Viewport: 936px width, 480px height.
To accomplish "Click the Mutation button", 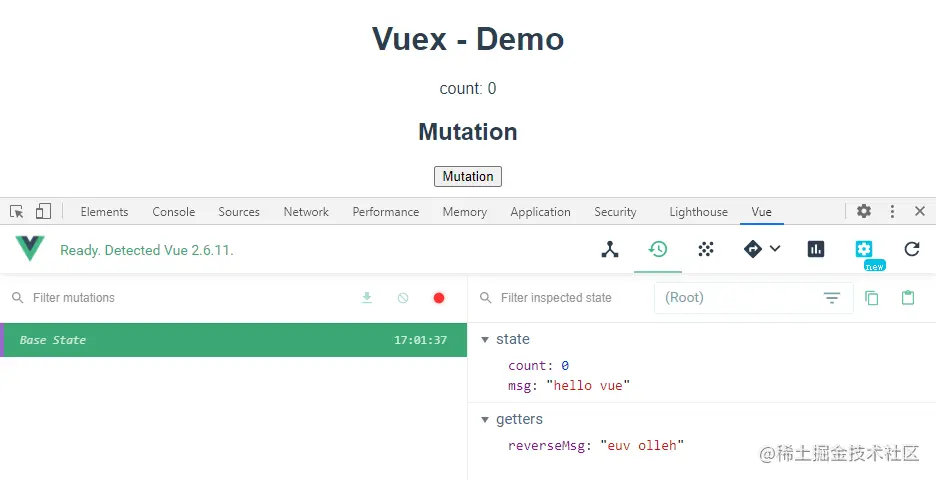I will pyautogui.click(x=468, y=176).
